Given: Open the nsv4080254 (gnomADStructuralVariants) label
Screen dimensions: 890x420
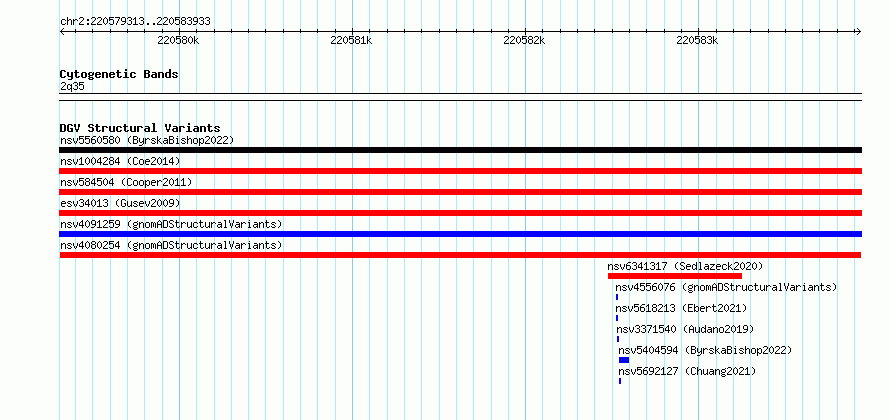Looking at the screenshot, I should [x=171, y=245].
